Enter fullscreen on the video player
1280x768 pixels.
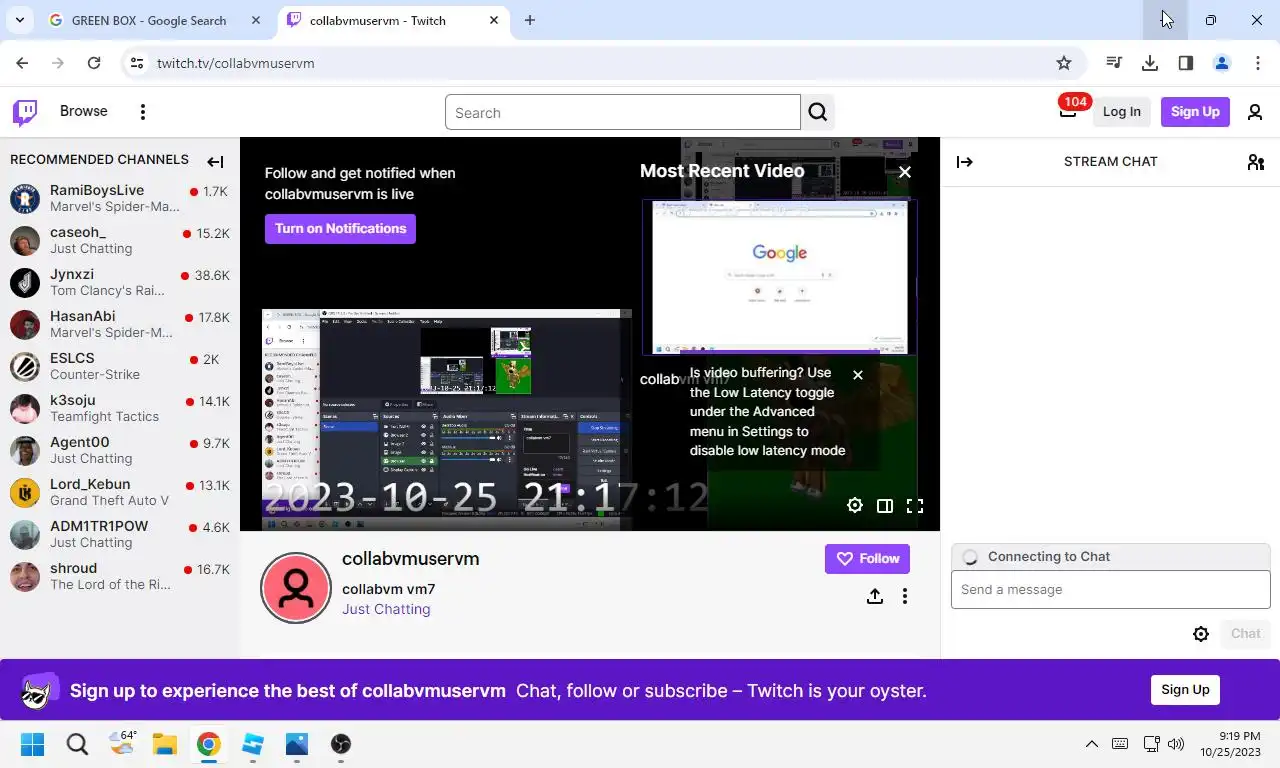(x=915, y=506)
